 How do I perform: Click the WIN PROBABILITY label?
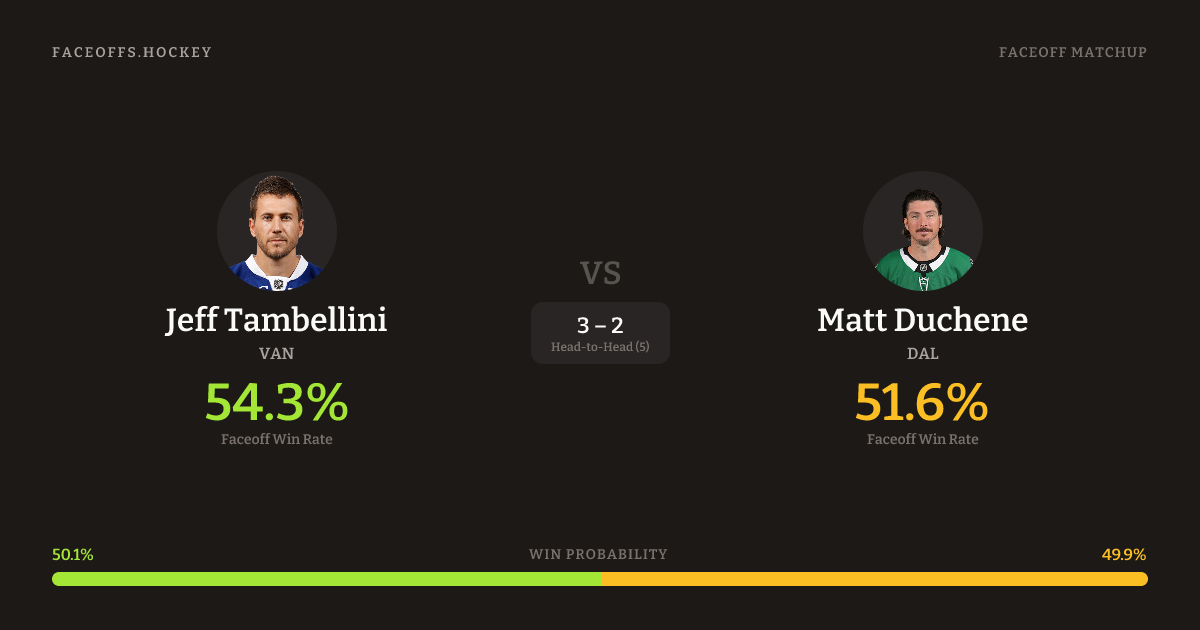pos(598,554)
